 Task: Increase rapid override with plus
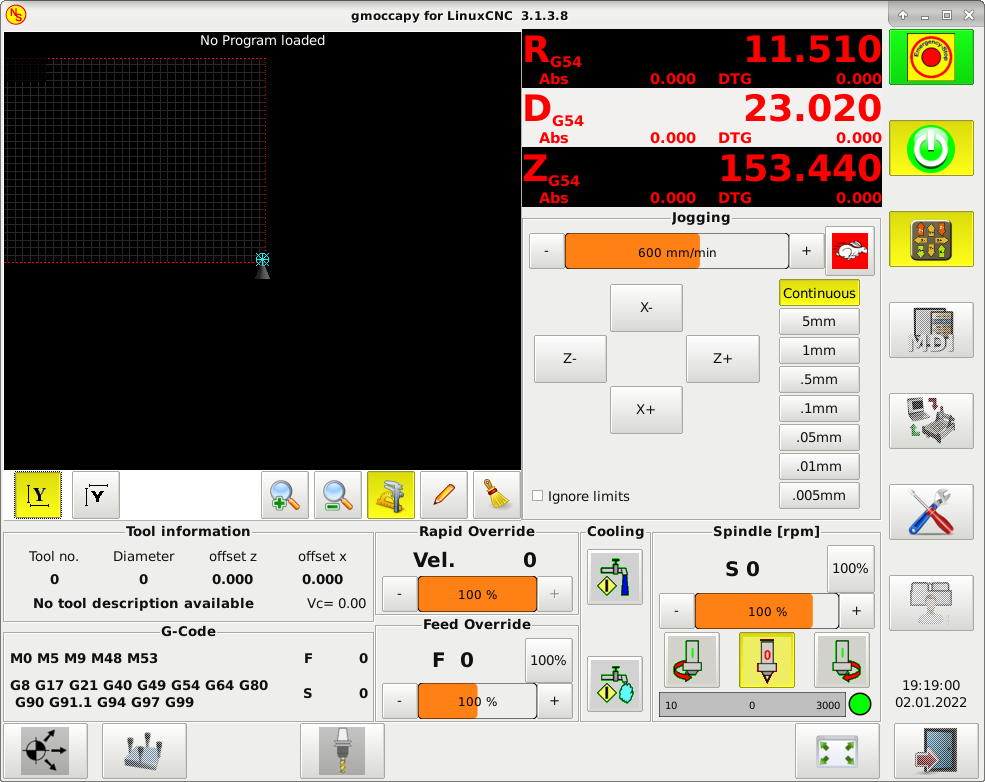click(x=555, y=594)
